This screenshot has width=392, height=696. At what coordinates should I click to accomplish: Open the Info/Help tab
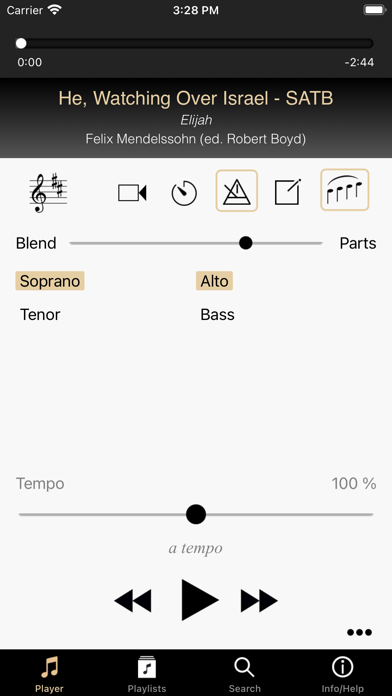[x=343, y=674]
